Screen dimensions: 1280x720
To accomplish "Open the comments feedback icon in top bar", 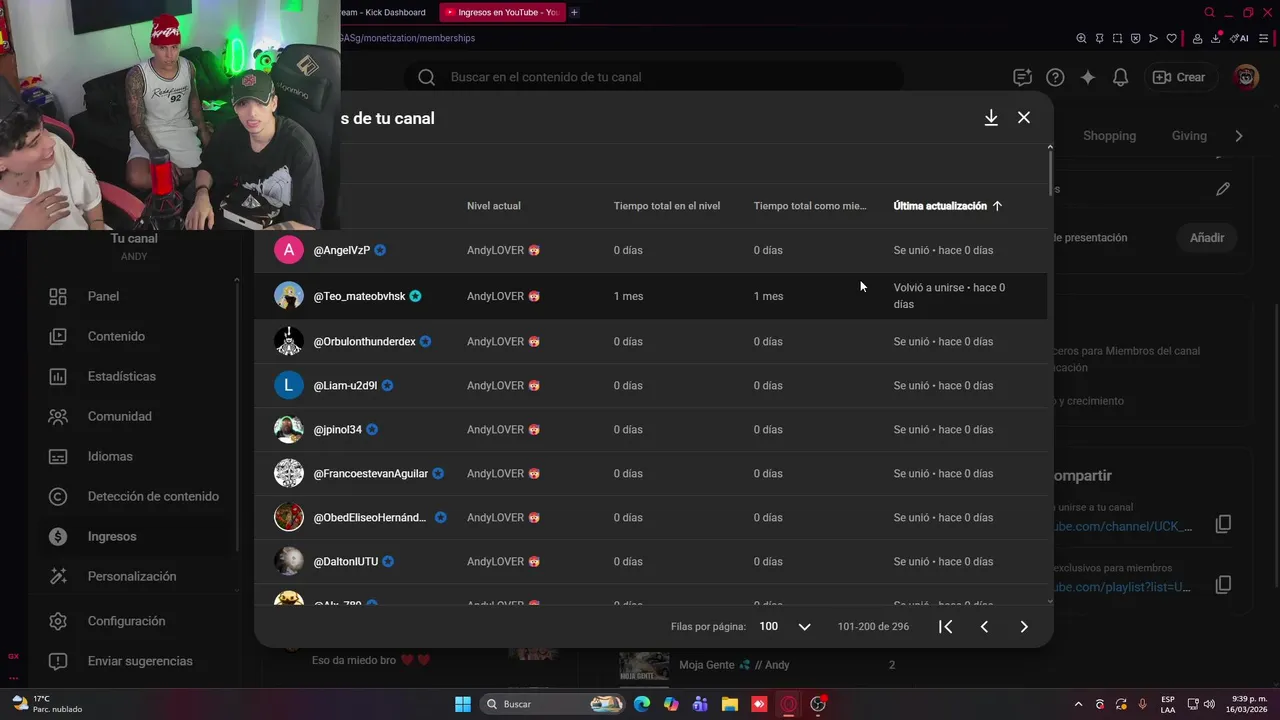I will click(1022, 77).
